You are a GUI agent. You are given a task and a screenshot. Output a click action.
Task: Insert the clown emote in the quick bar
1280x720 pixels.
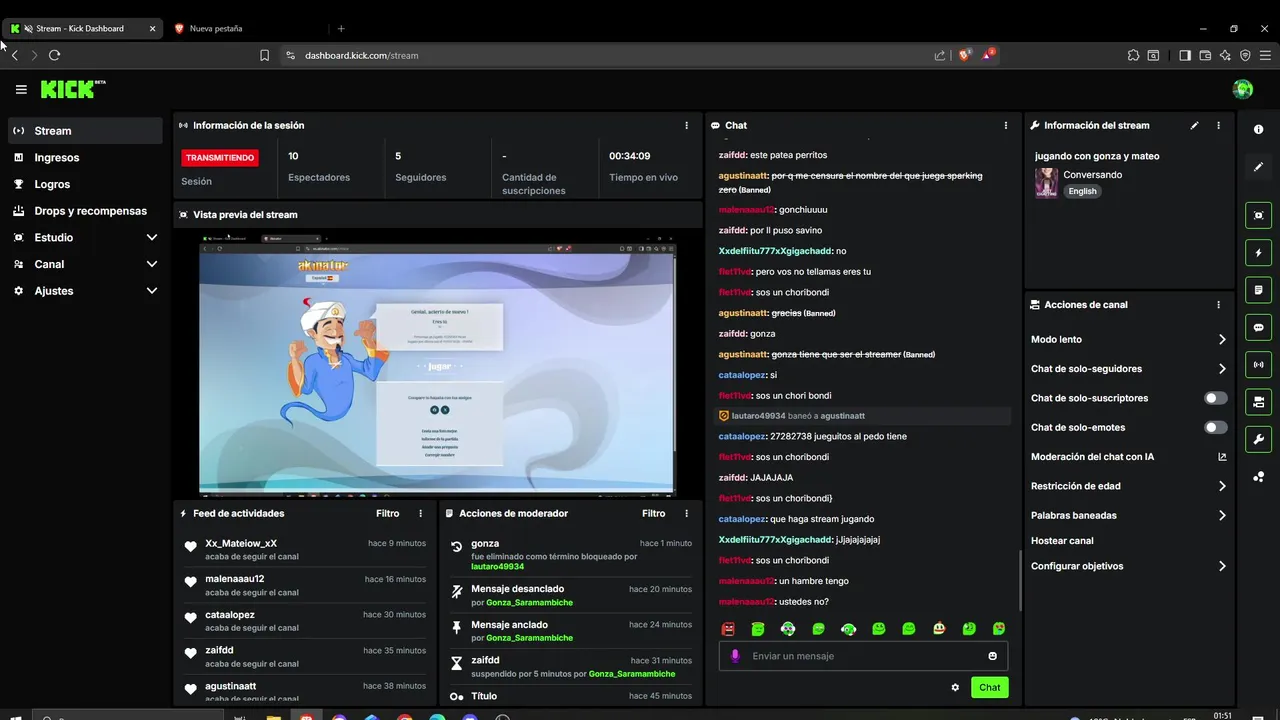(x=939, y=629)
